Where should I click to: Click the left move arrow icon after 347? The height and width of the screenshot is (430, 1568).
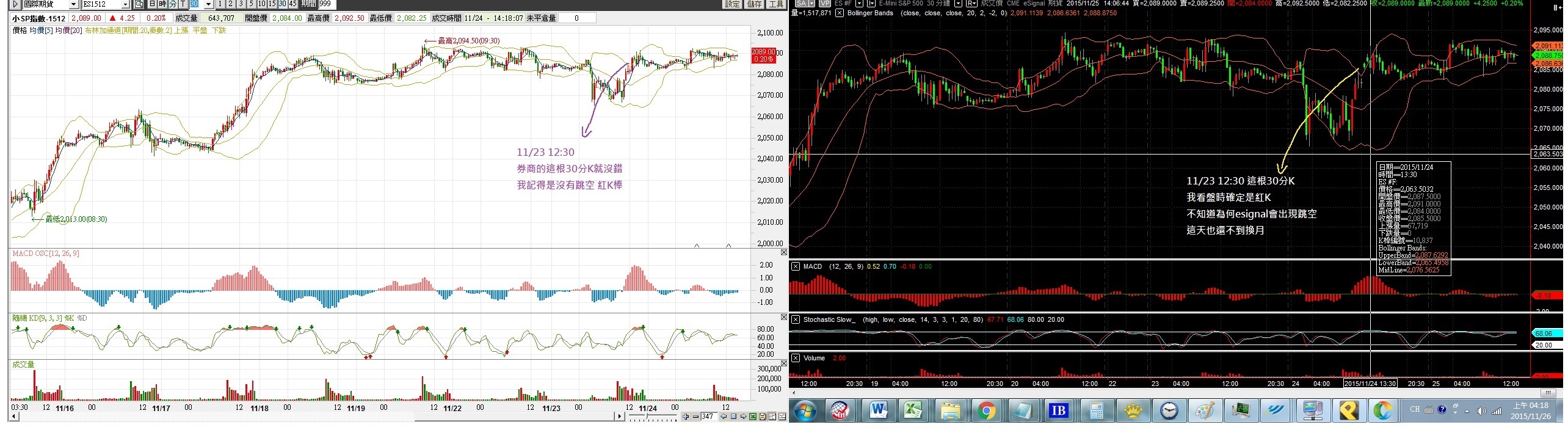click(x=724, y=417)
